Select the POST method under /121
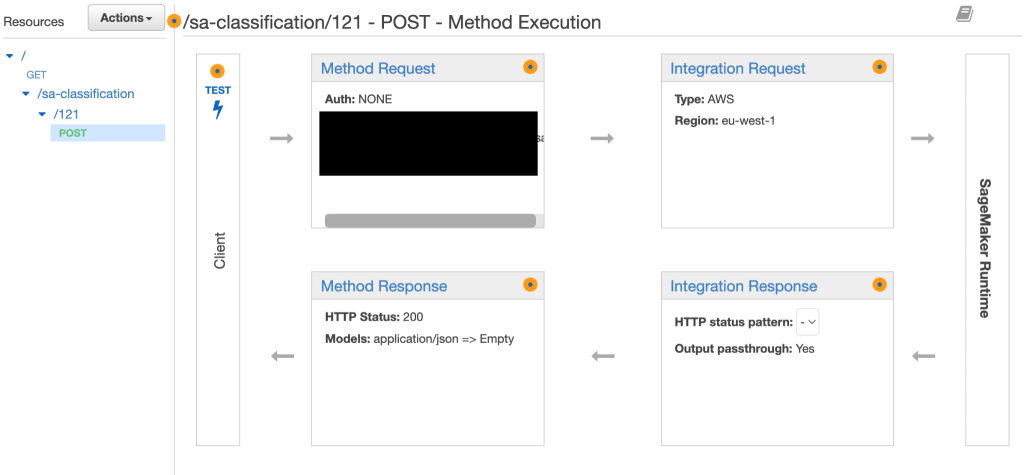 [73, 133]
